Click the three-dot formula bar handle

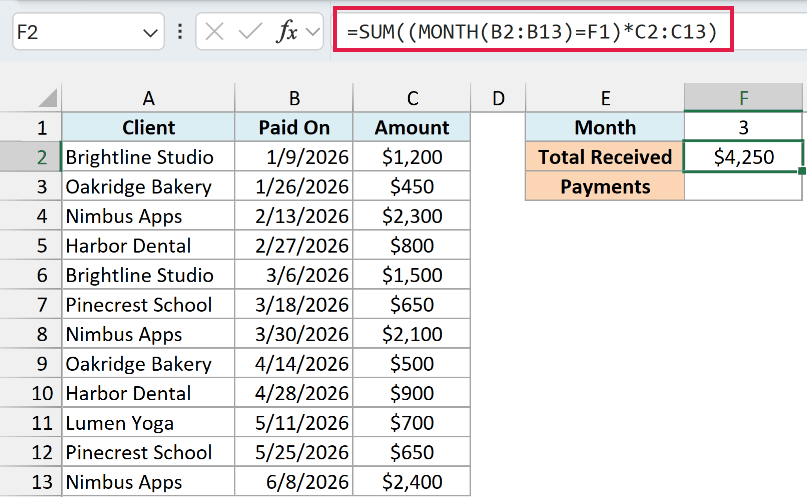pyautogui.click(x=180, y=32)
